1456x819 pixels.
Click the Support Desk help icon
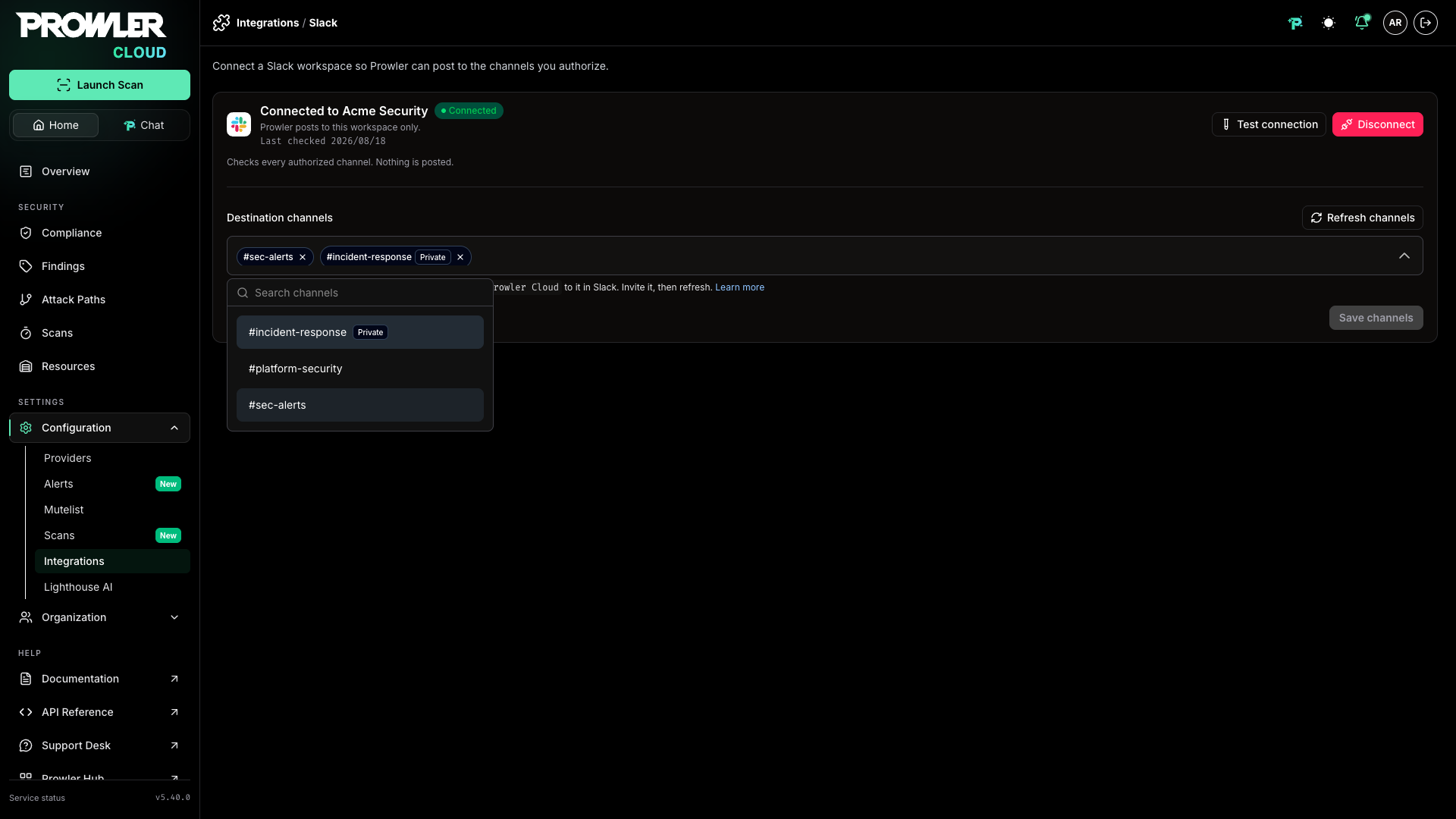(26, 745)
